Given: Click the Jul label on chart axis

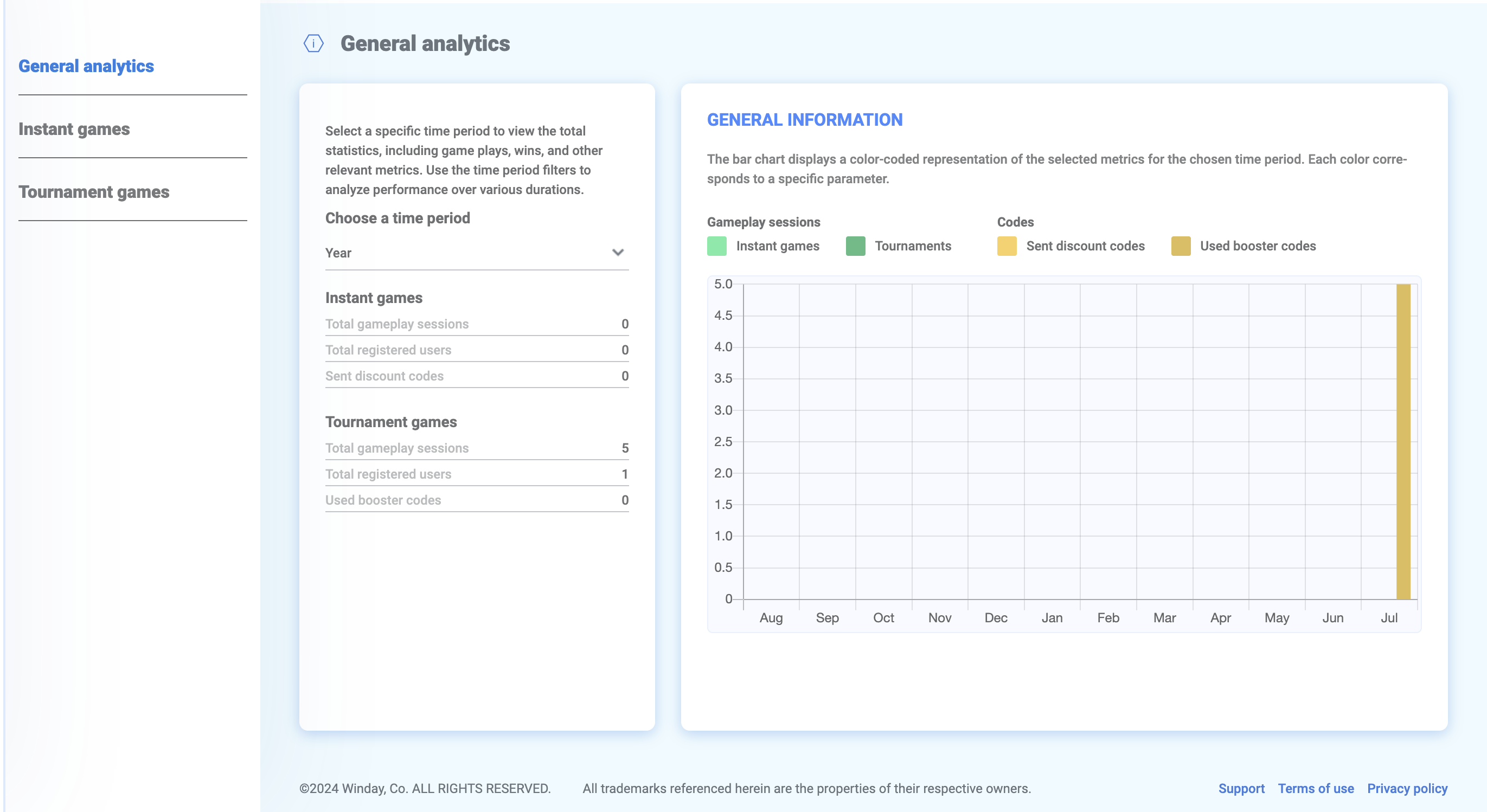Looking at the screenshot, I should coord(1388,618).
